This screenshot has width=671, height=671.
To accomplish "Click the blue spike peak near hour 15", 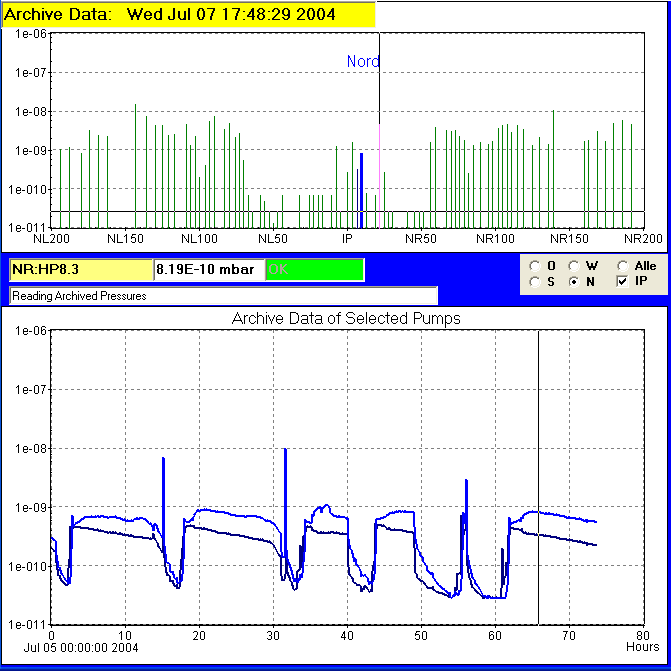I will [x=163, y=460].
